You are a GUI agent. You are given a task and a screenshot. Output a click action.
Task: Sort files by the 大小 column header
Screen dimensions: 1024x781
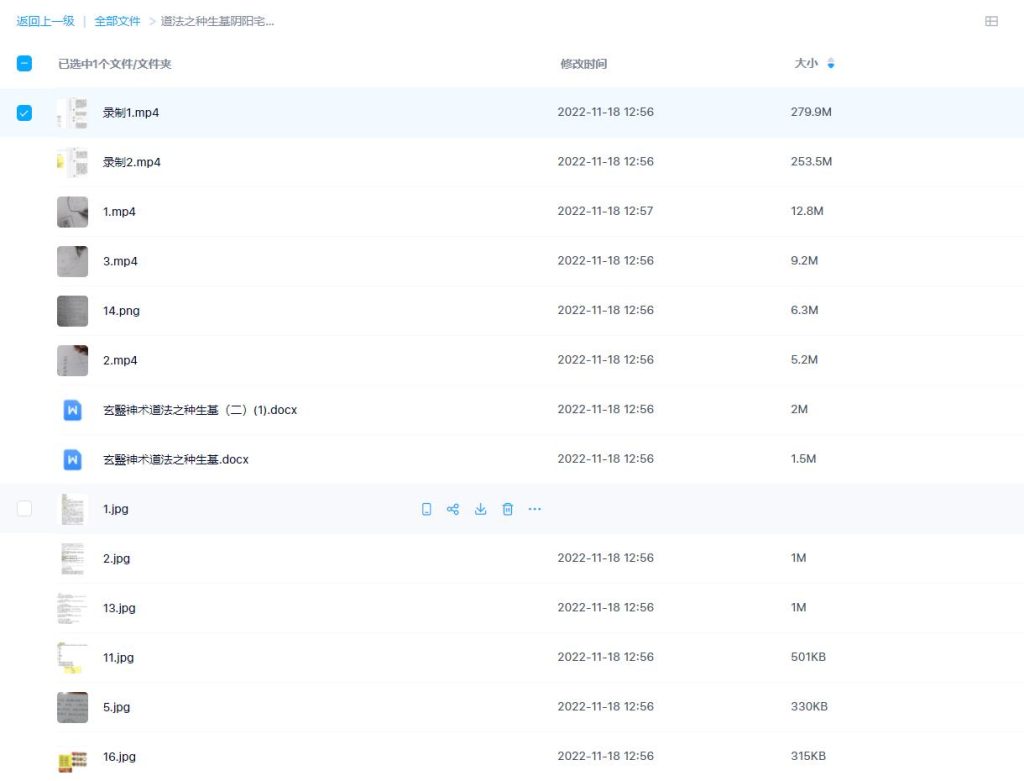click(x=805, y=64)
